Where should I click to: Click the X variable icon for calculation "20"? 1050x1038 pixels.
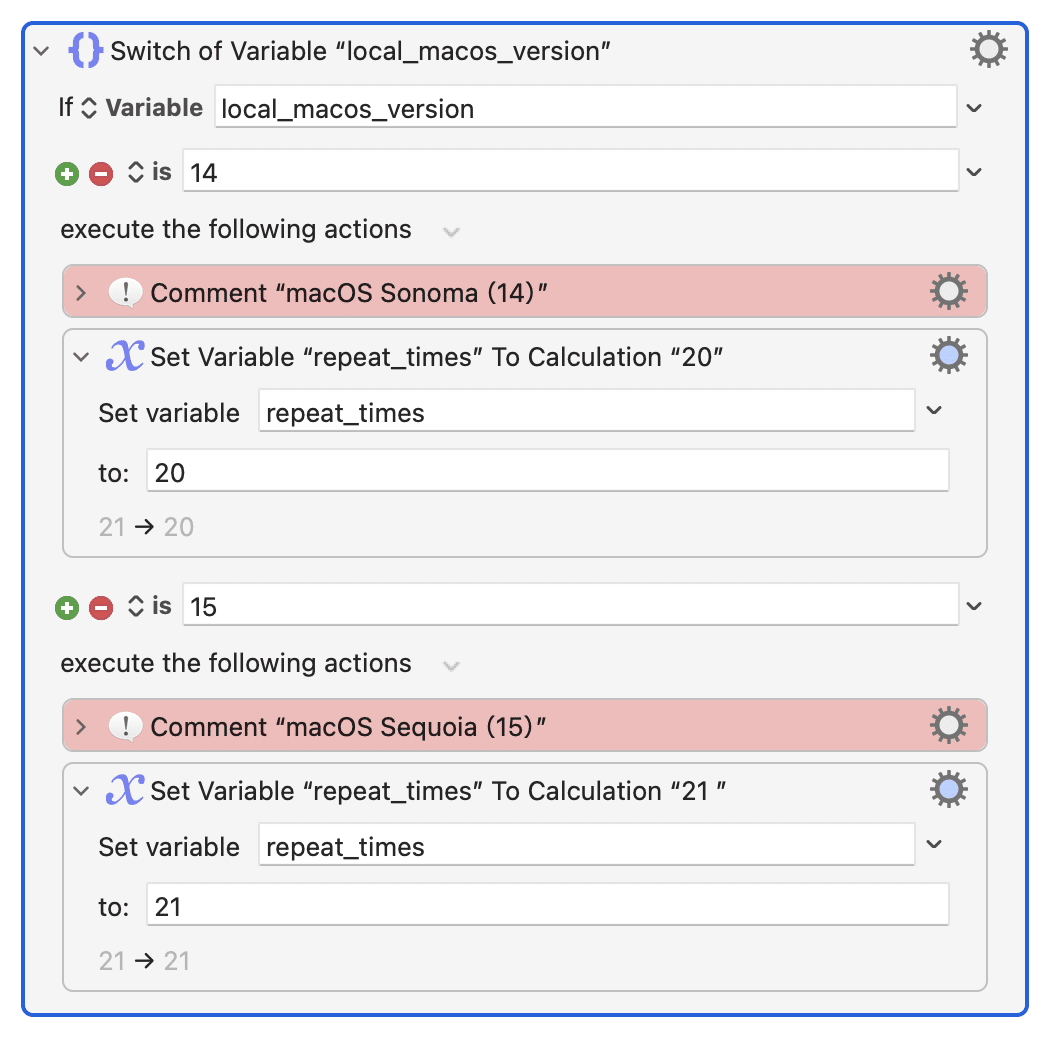[125, 356]
